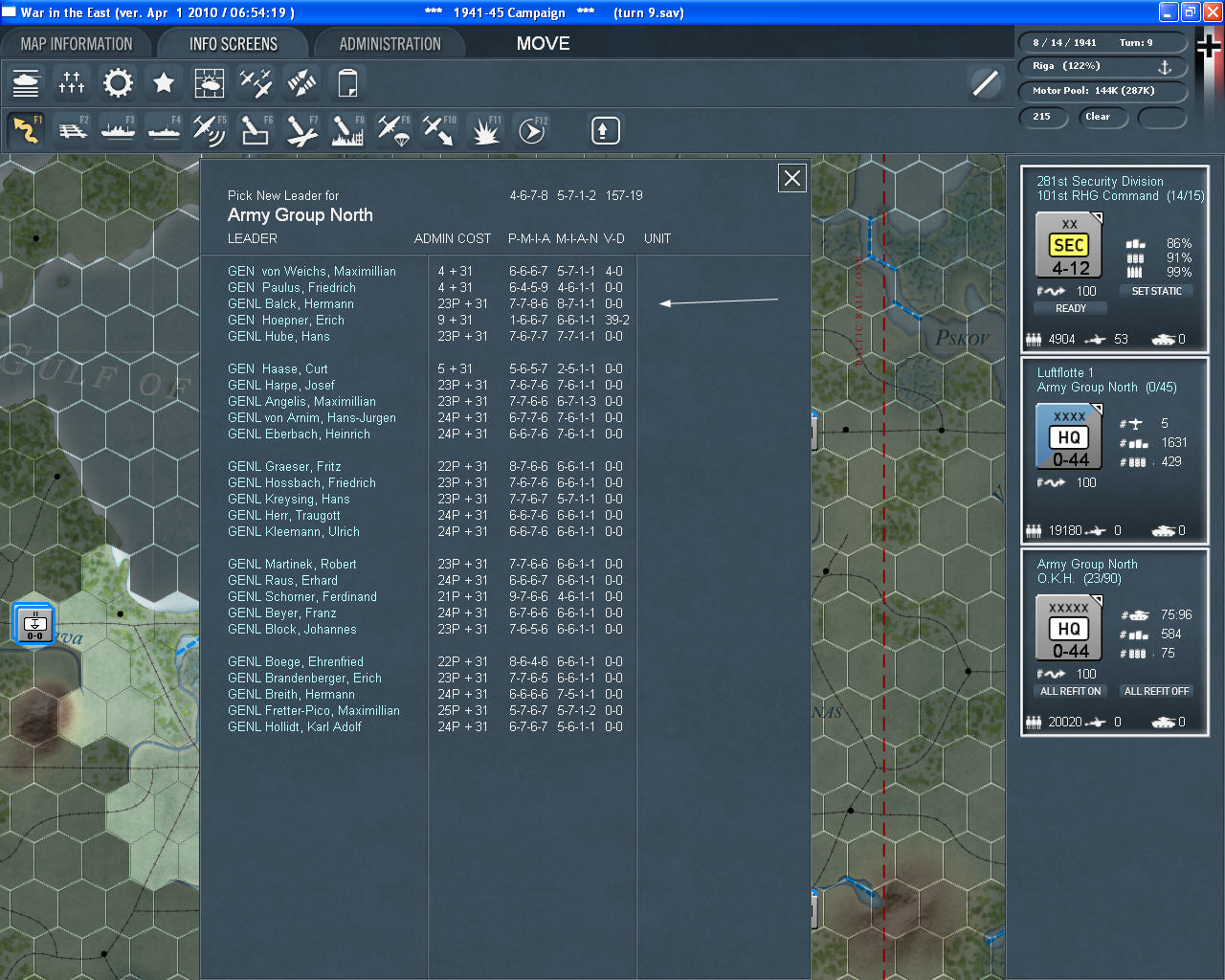The image size is (1225, 980).
Task: Open the 281st Security Division title
Action: click(x=1101, y=182)
